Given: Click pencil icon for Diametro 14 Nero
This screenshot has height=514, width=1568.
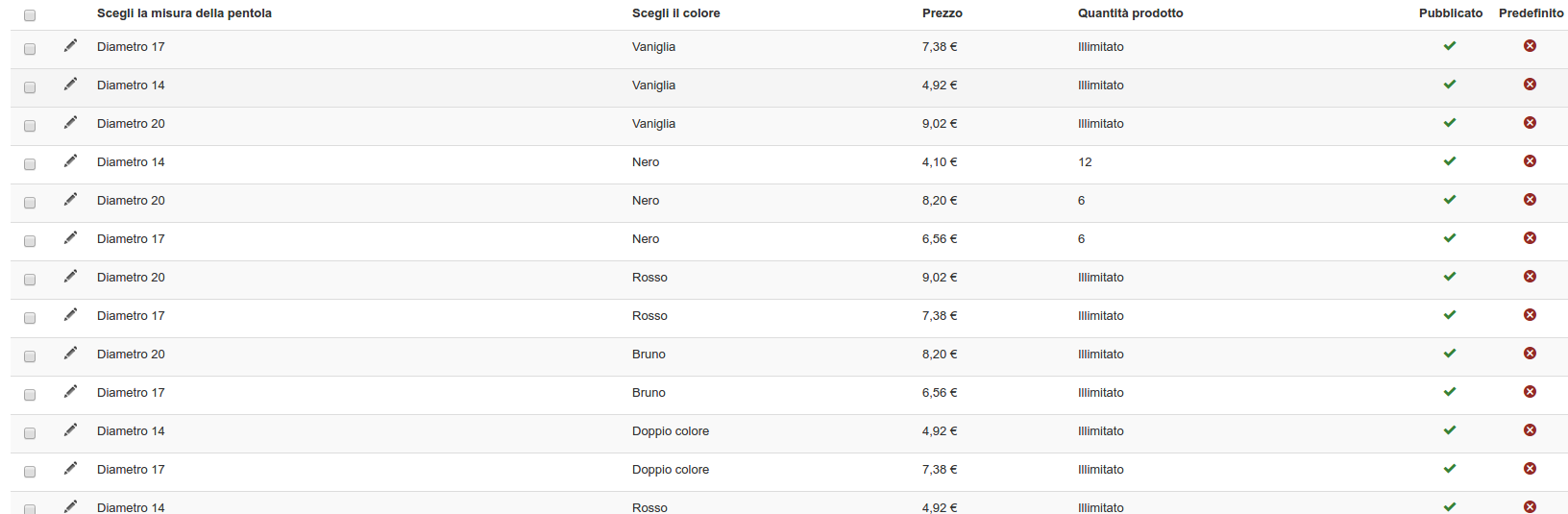Looking at the screenshot, I should 70,161.
